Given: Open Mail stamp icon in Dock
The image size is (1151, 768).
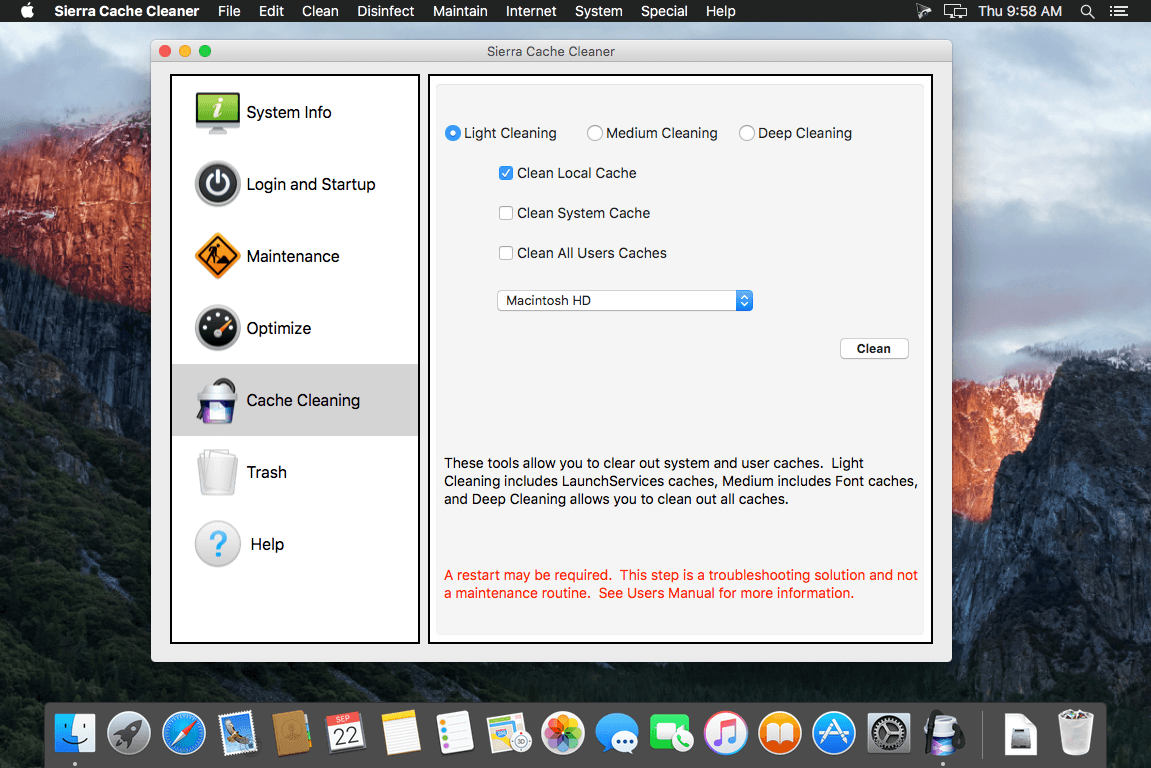Looking at the screenshot, I should 238,733.
